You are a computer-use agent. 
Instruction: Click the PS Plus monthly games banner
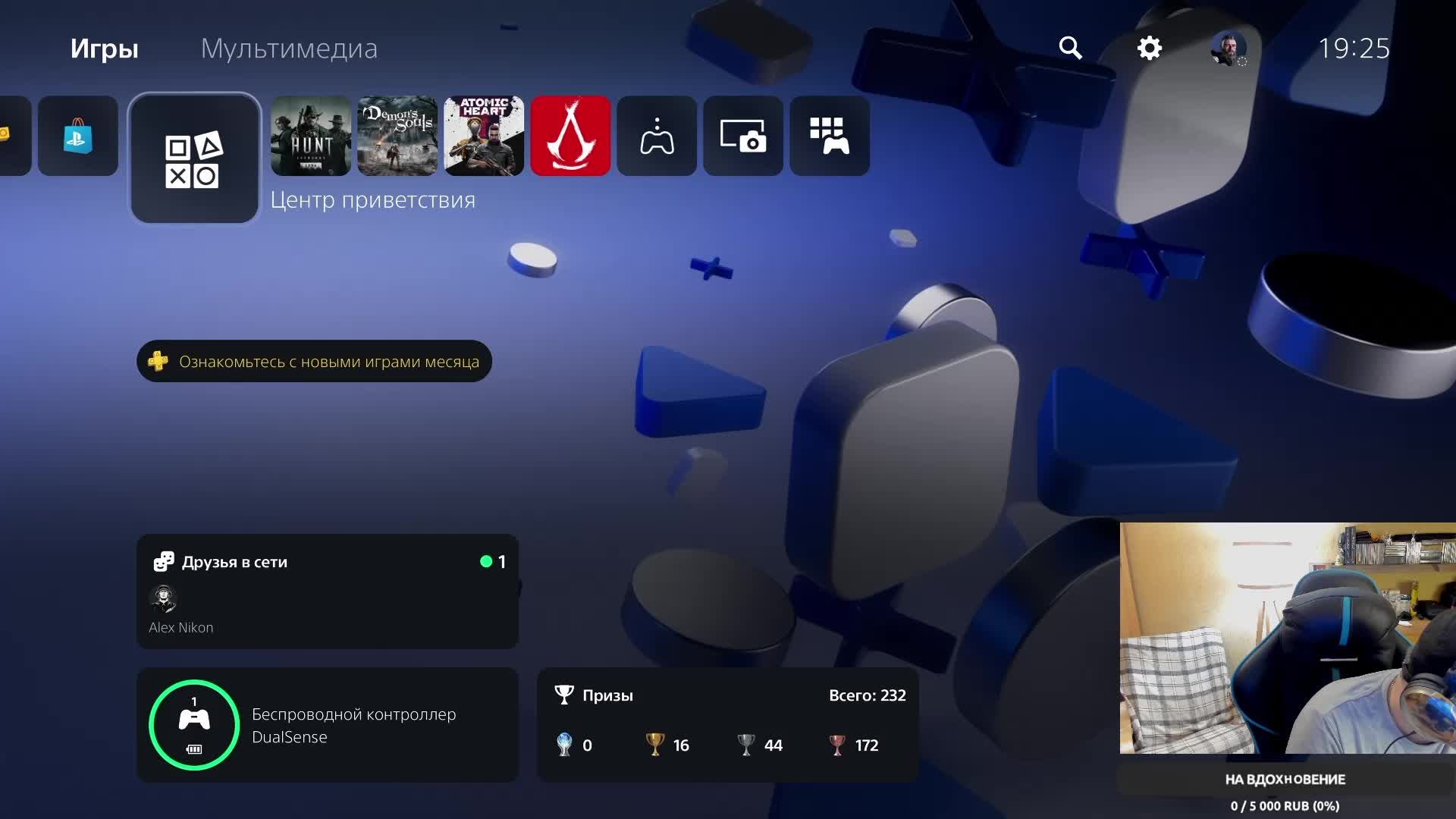[314, 361]
